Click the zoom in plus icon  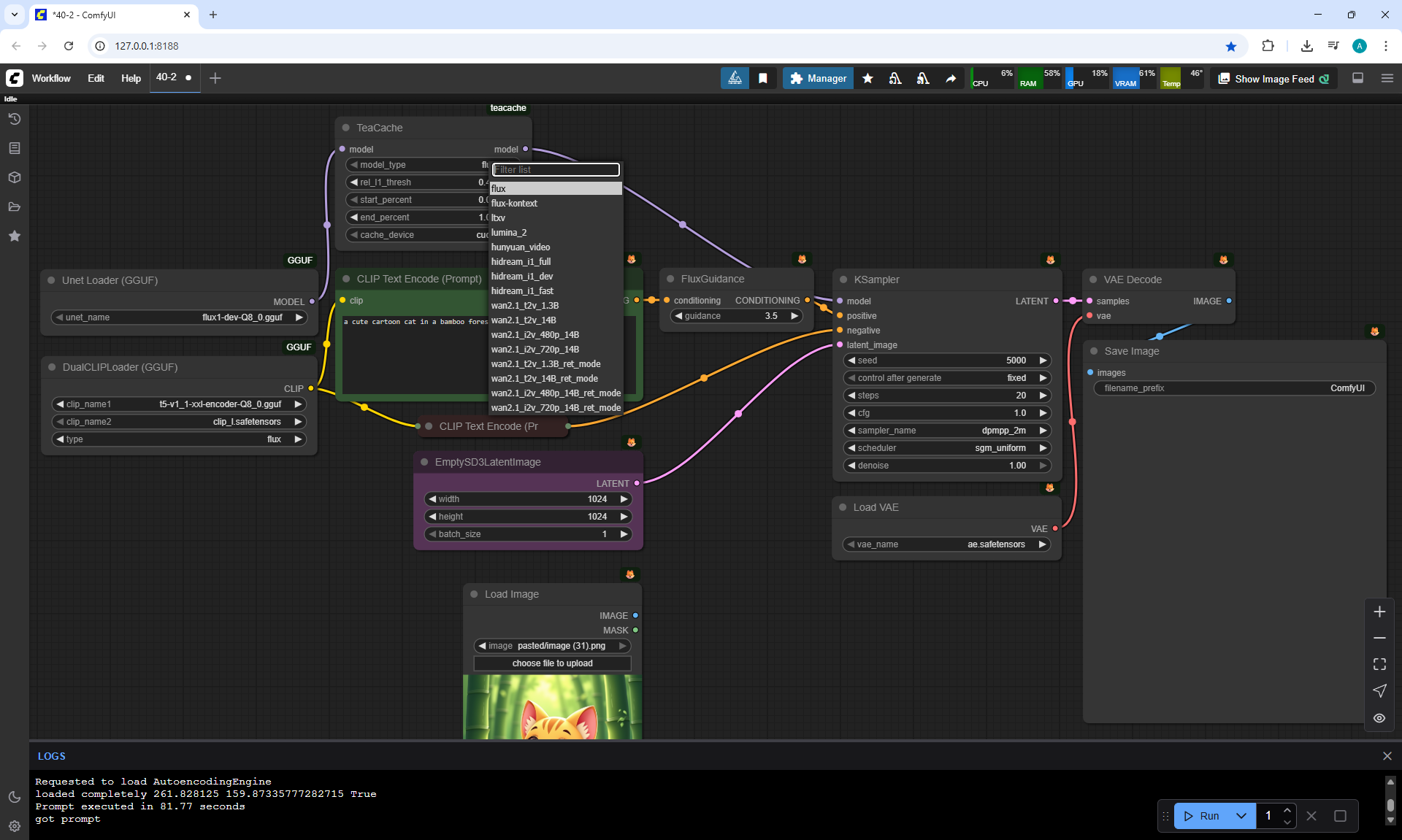[1379, 612]
